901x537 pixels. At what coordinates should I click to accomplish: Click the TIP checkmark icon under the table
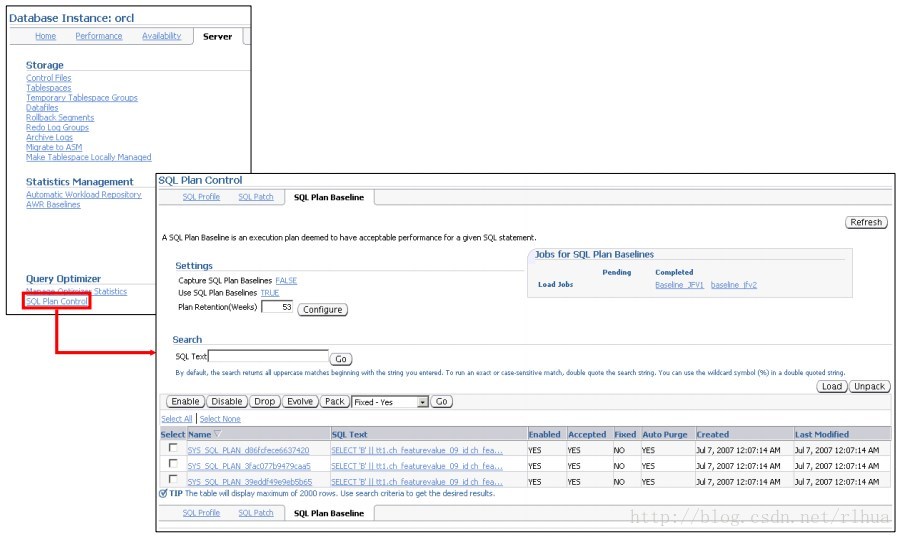pos(163,493)
